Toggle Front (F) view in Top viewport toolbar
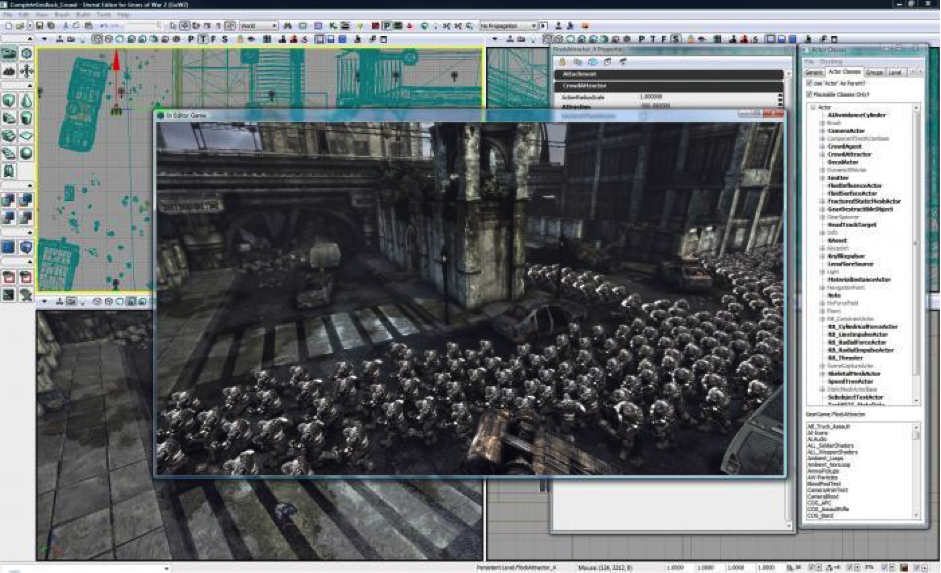 pyautogui.click(x=214, y=39)
